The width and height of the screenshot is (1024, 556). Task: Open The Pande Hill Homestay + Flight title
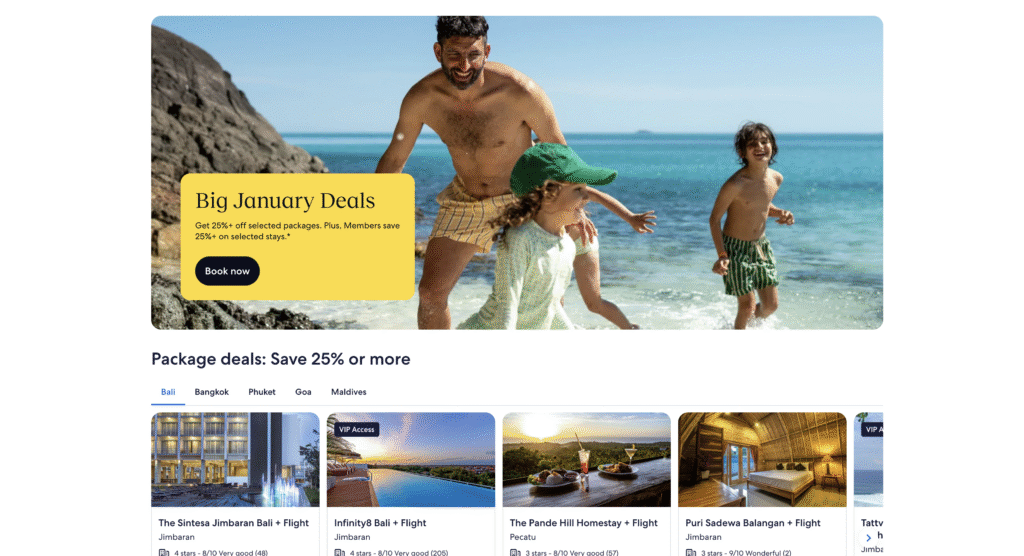[583, 523]
